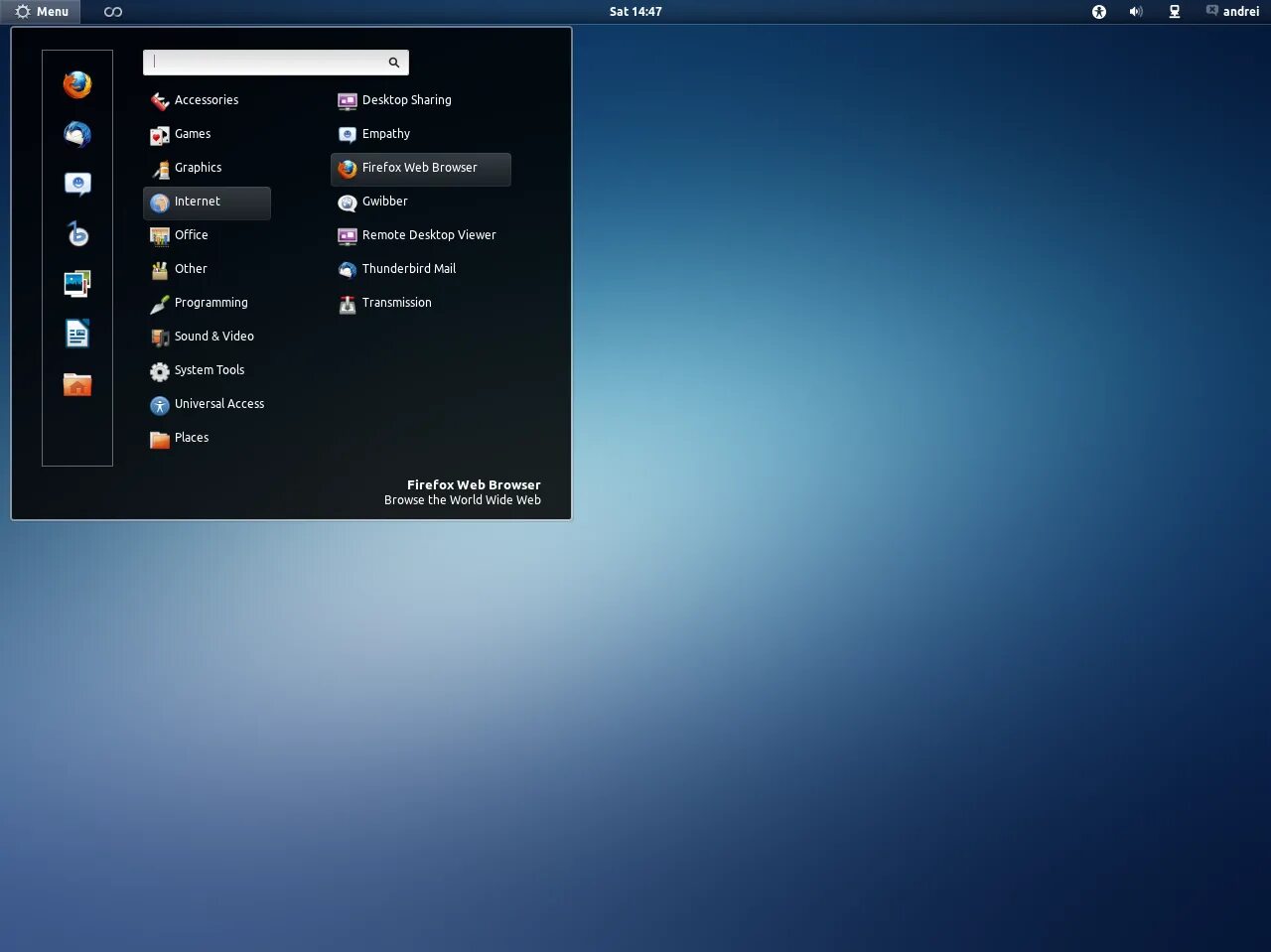Viewport: 1271px width, 952px height.
Task: Click the search magnifier icon
Action: (394, 63)
